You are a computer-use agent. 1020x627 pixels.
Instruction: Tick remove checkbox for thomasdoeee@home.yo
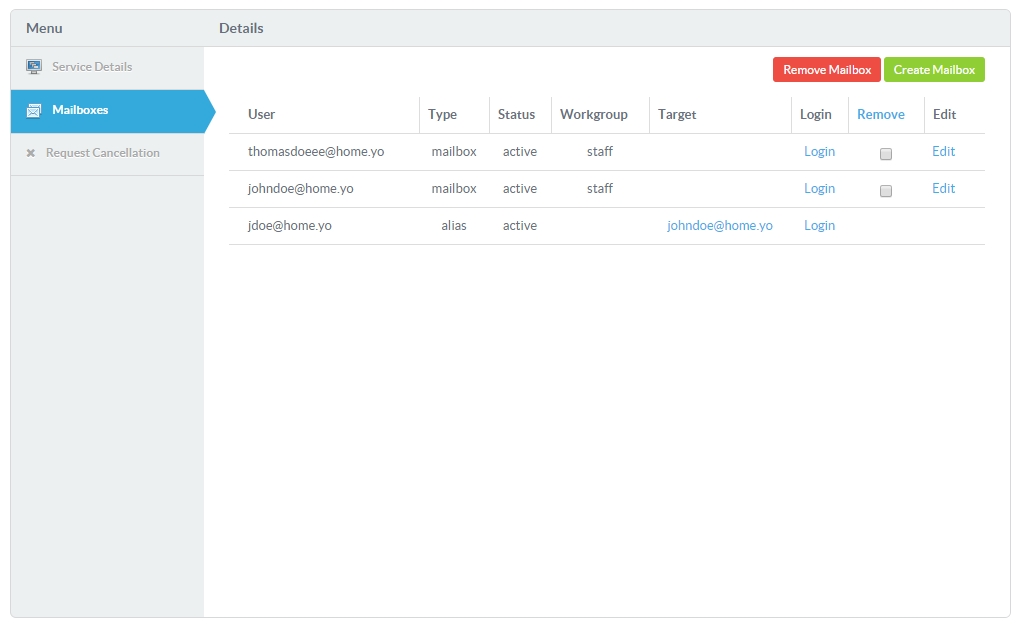click(x=886, y=154)
